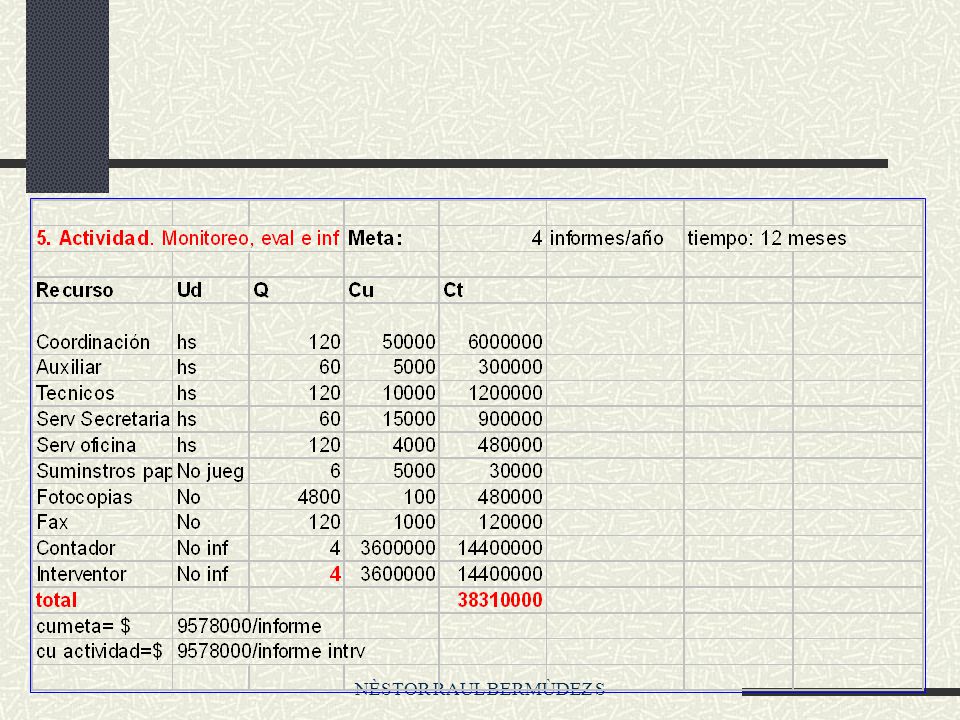Select the quantity '4800' for Fotocopias
The height and width of the screenshot is (720, 960).
click(x=319, y=497)
